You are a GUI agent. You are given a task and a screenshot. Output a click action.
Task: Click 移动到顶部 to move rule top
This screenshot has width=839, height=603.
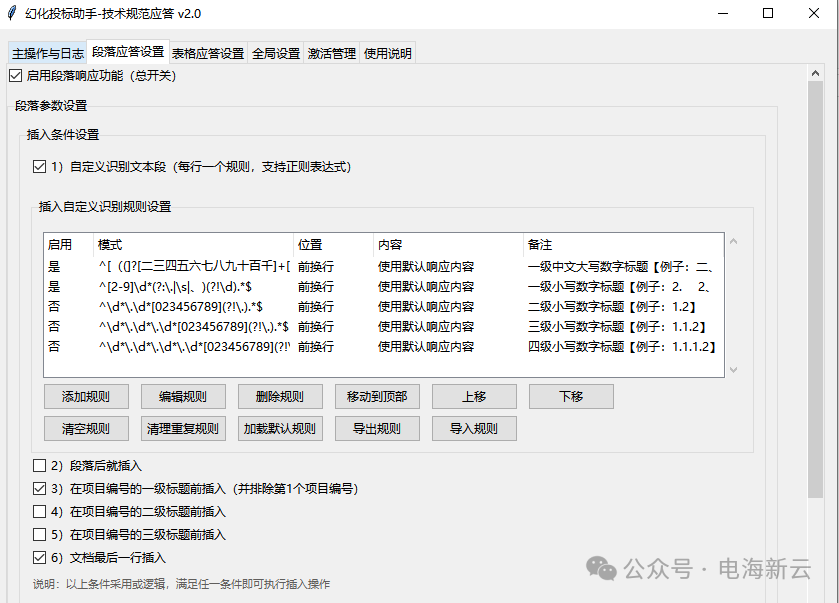tap(377, 396)
